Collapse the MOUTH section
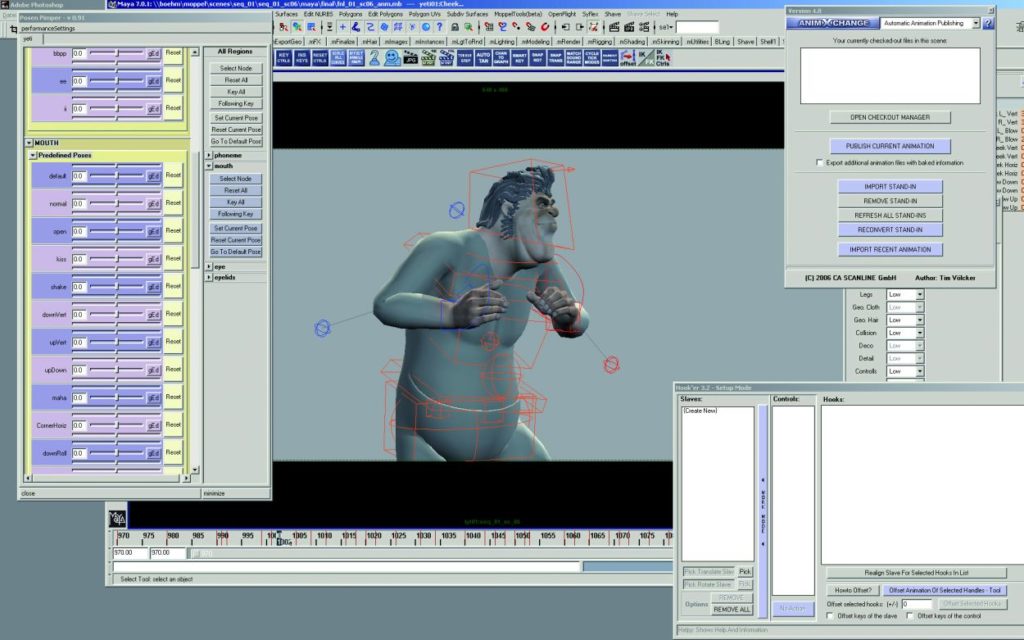Image resolution: width=1024 pixels, height=640 pixels. [29, 142]
